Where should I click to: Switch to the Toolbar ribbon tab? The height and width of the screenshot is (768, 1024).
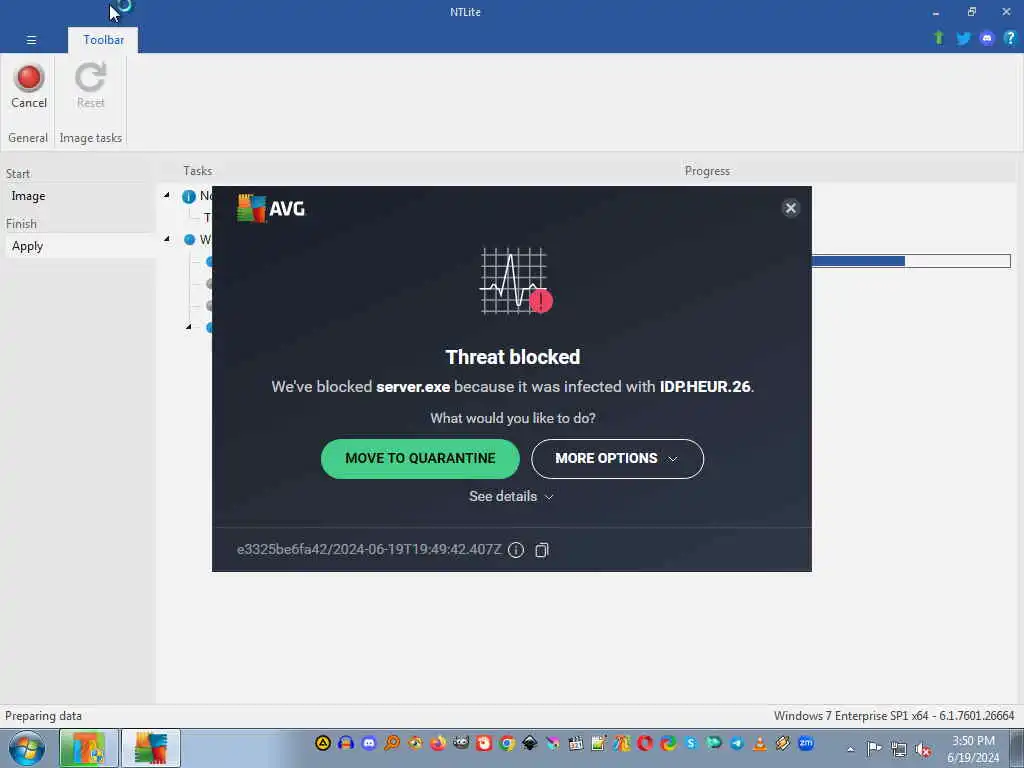[103, 40]
